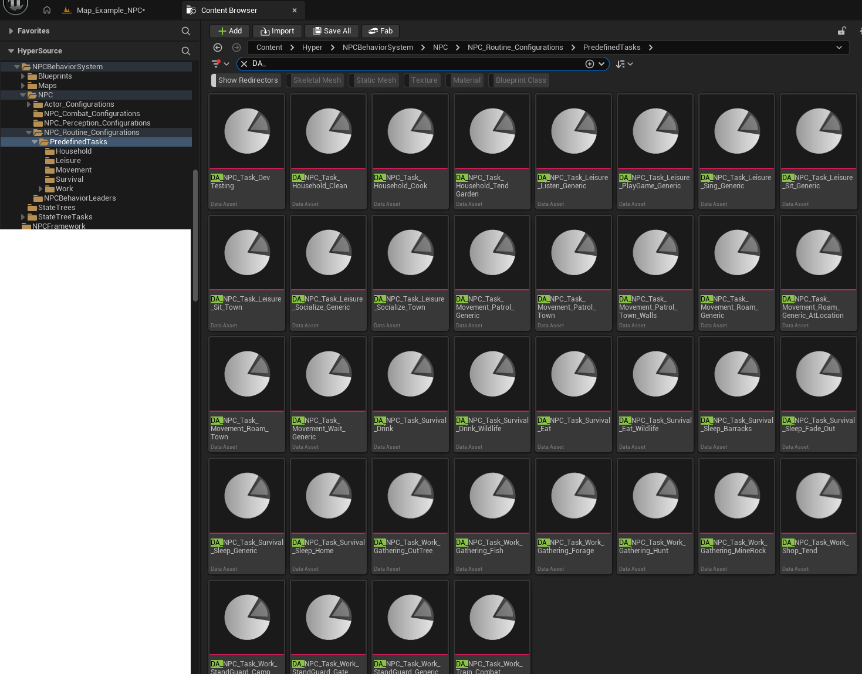Clear search text with the X icon
The height and width of the screenshot is (674, 862).
[x=244, y=64]
